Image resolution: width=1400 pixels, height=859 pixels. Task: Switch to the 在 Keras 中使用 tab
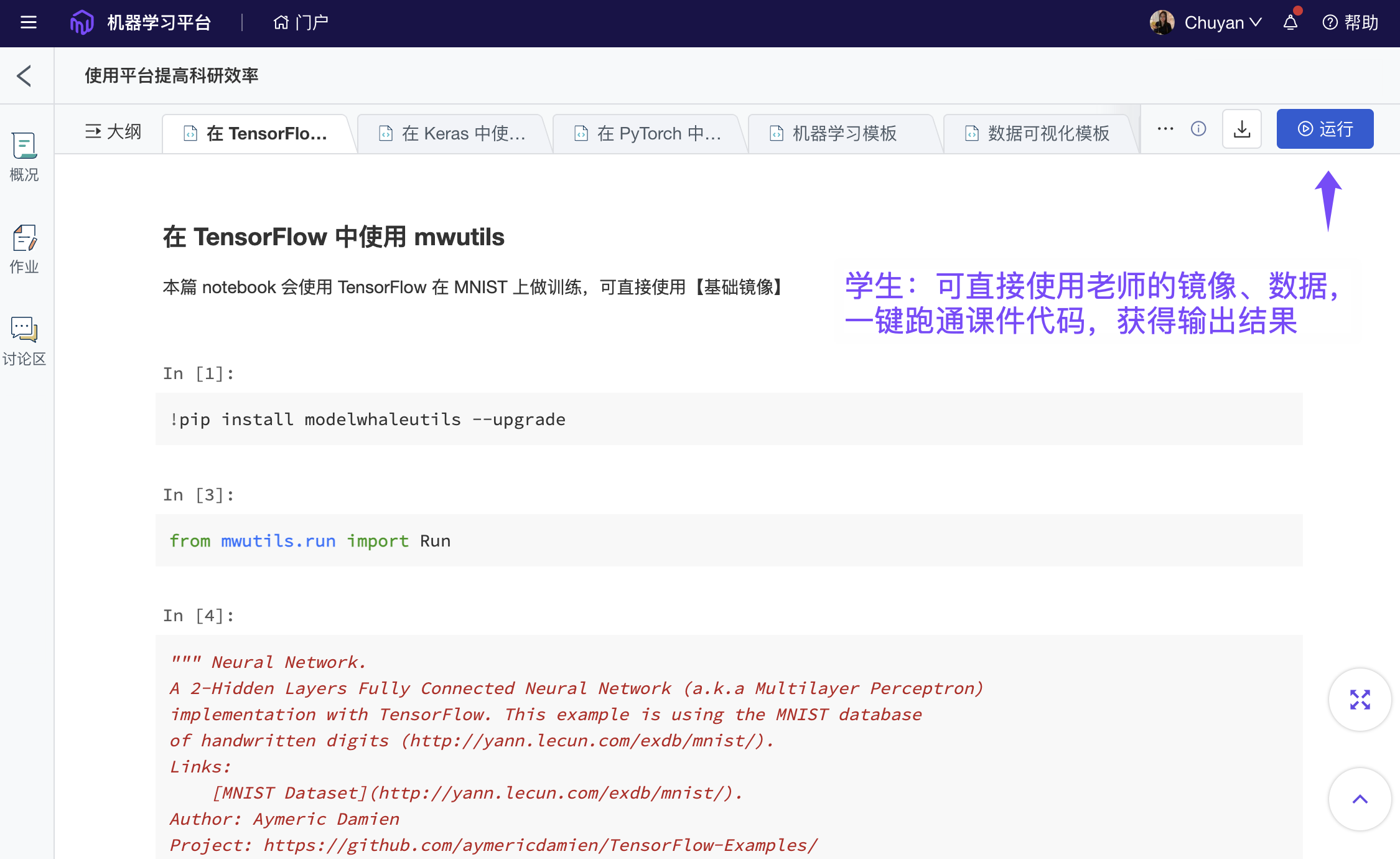pos(454,133)
